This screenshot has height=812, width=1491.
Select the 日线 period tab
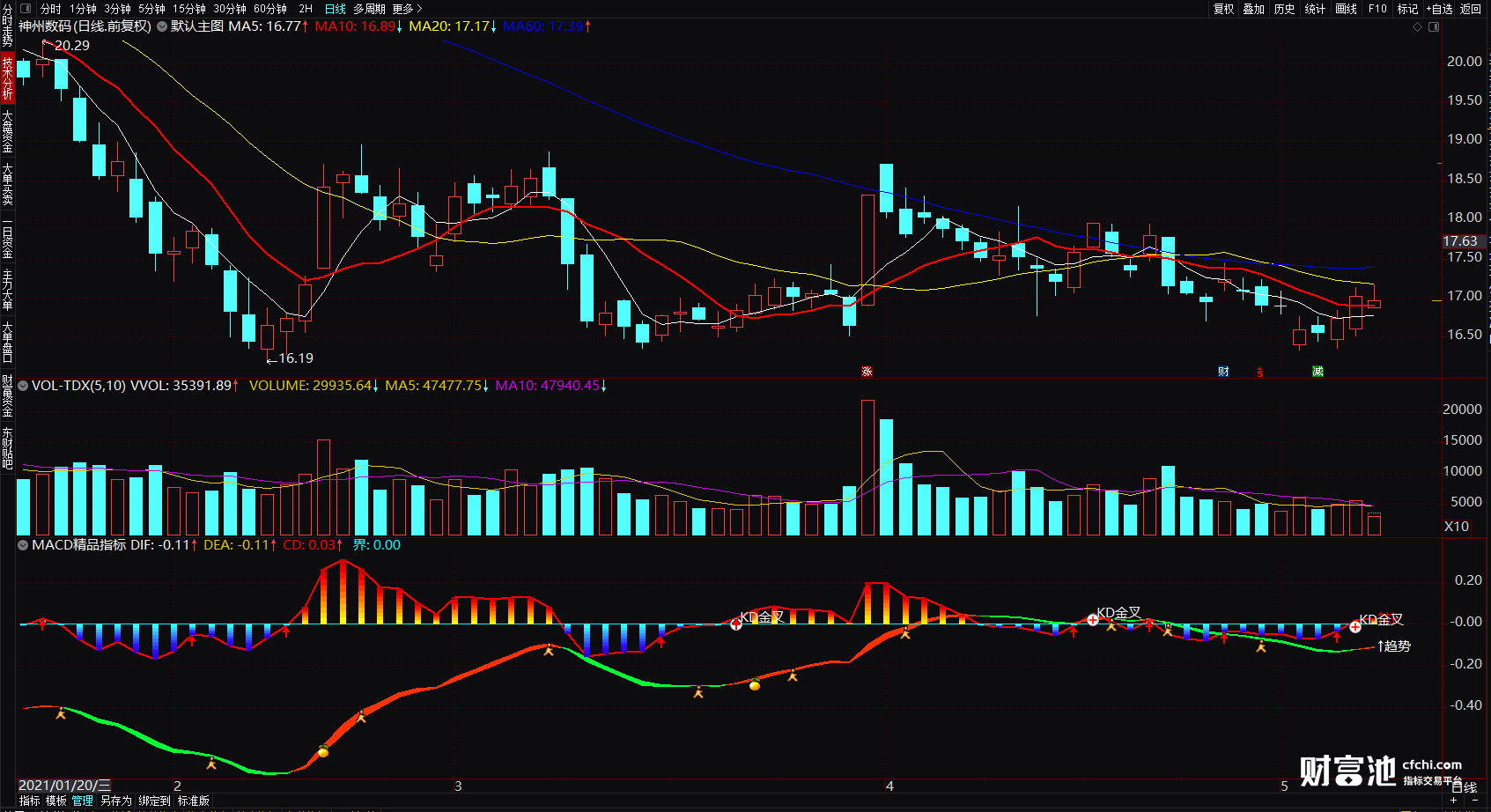click(336, 9)
